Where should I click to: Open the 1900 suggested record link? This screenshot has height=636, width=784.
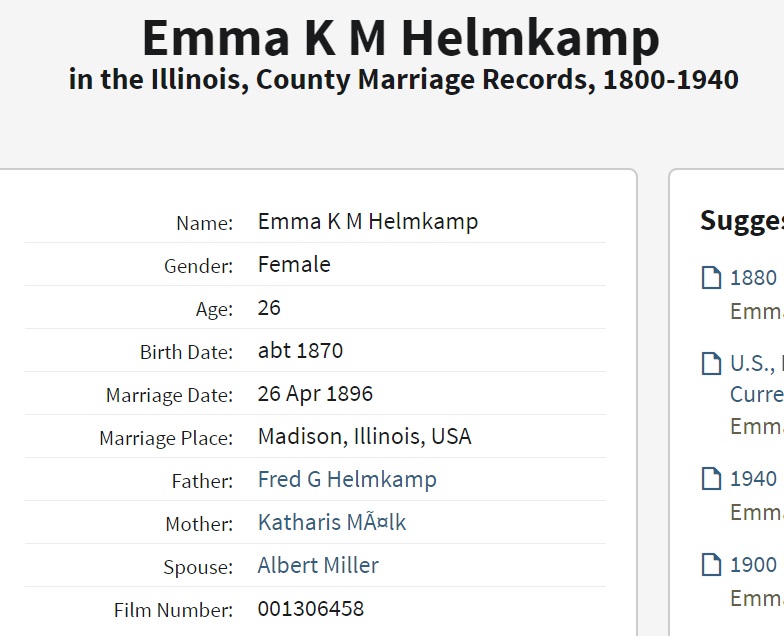coord(755,565)
